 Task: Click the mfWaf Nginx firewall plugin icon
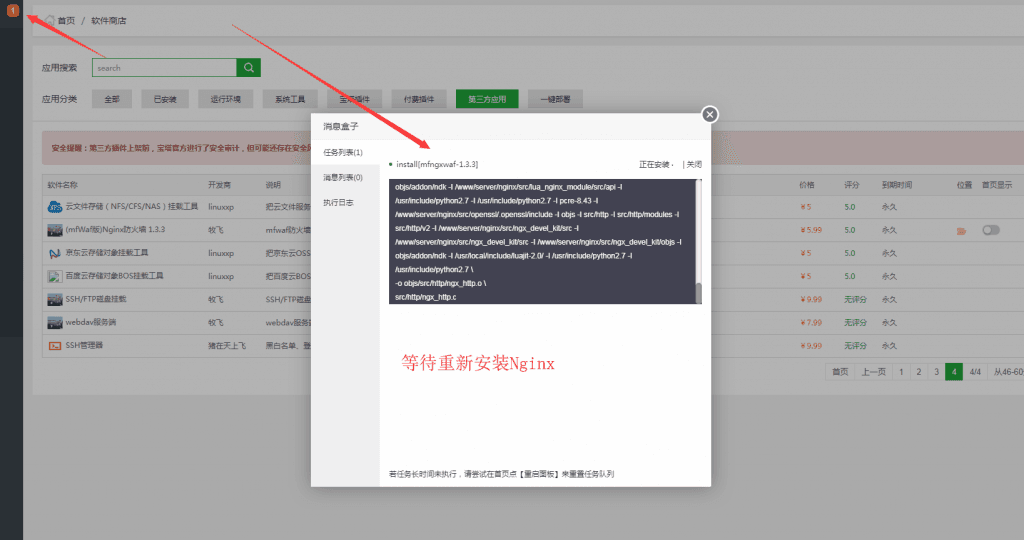pyautogui.click(x=55, y=230)
